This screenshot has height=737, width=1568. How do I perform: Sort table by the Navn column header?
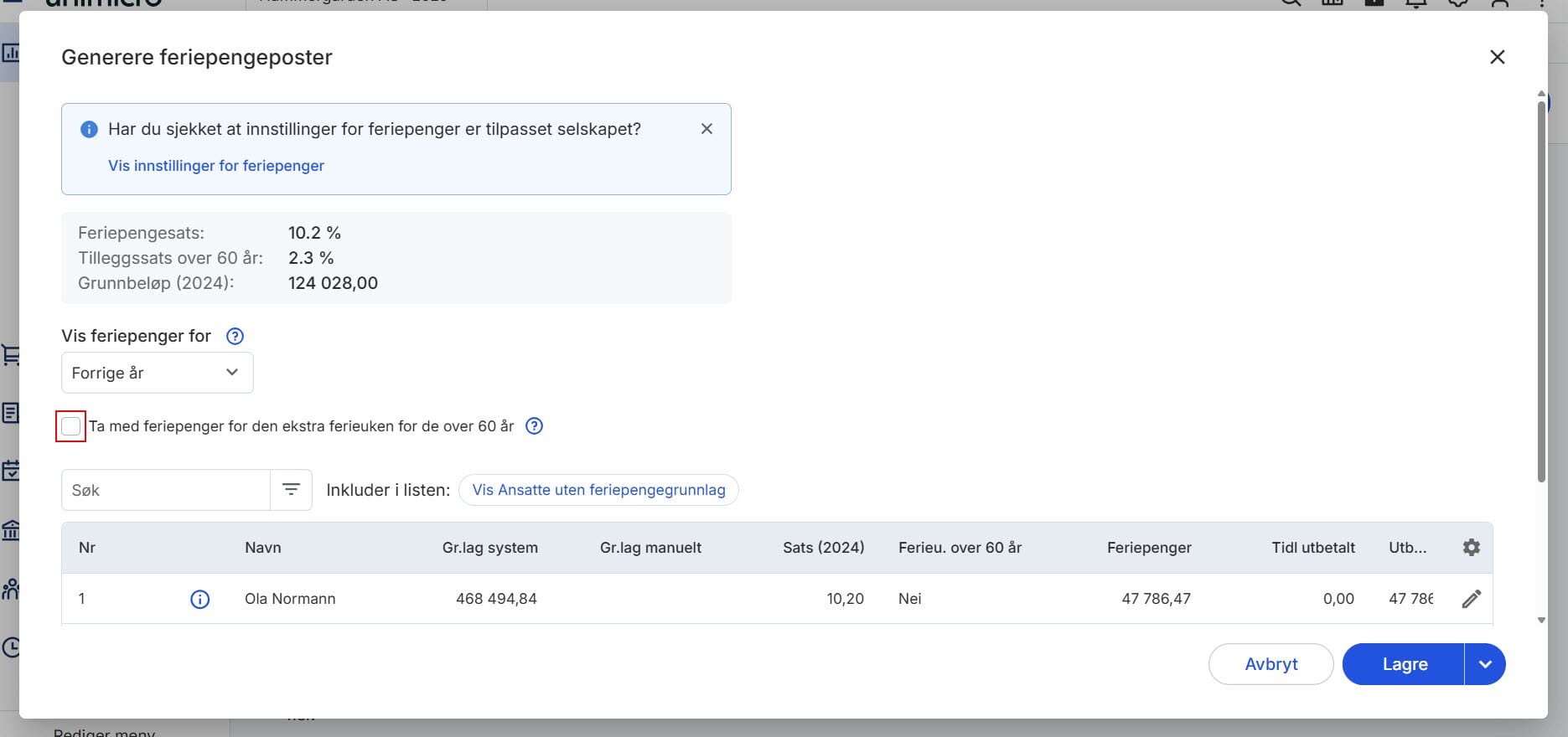263,548
